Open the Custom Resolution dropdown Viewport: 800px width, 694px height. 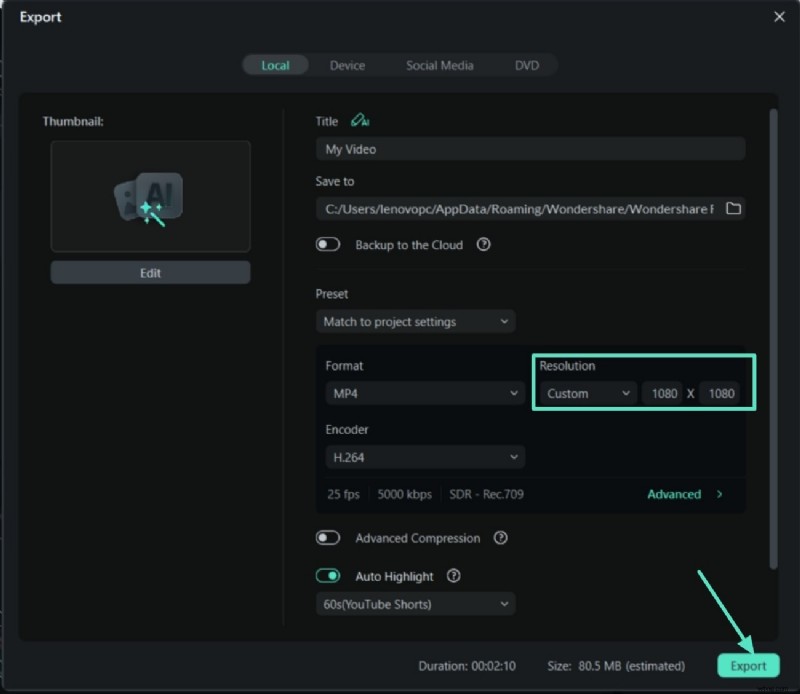point(588,394)
